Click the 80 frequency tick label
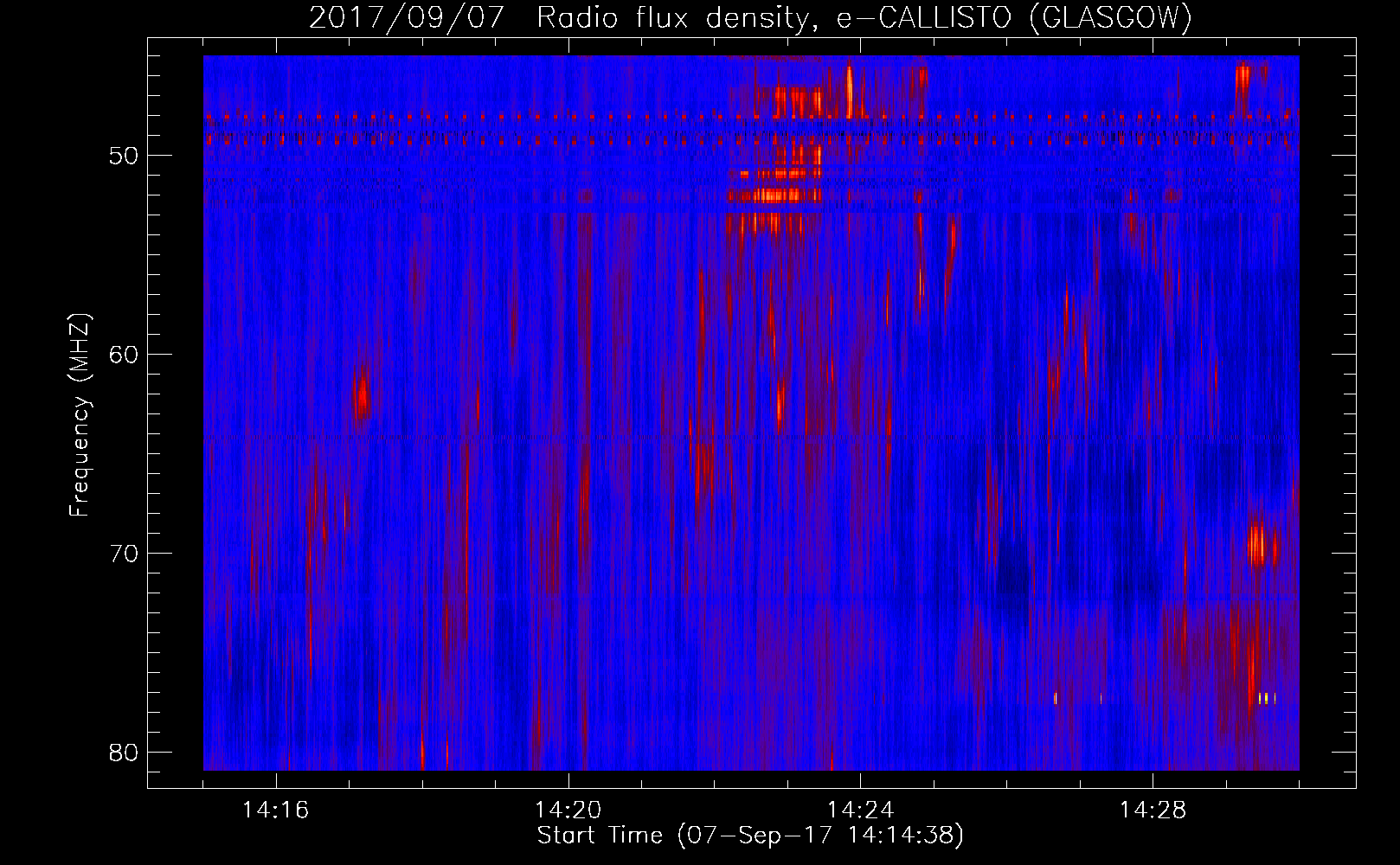 tap(125, 753)
